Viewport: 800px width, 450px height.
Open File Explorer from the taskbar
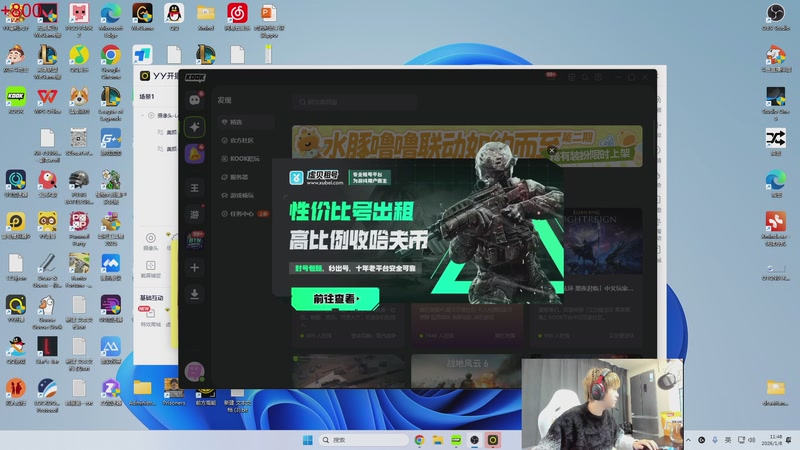[x=438, y=440]
